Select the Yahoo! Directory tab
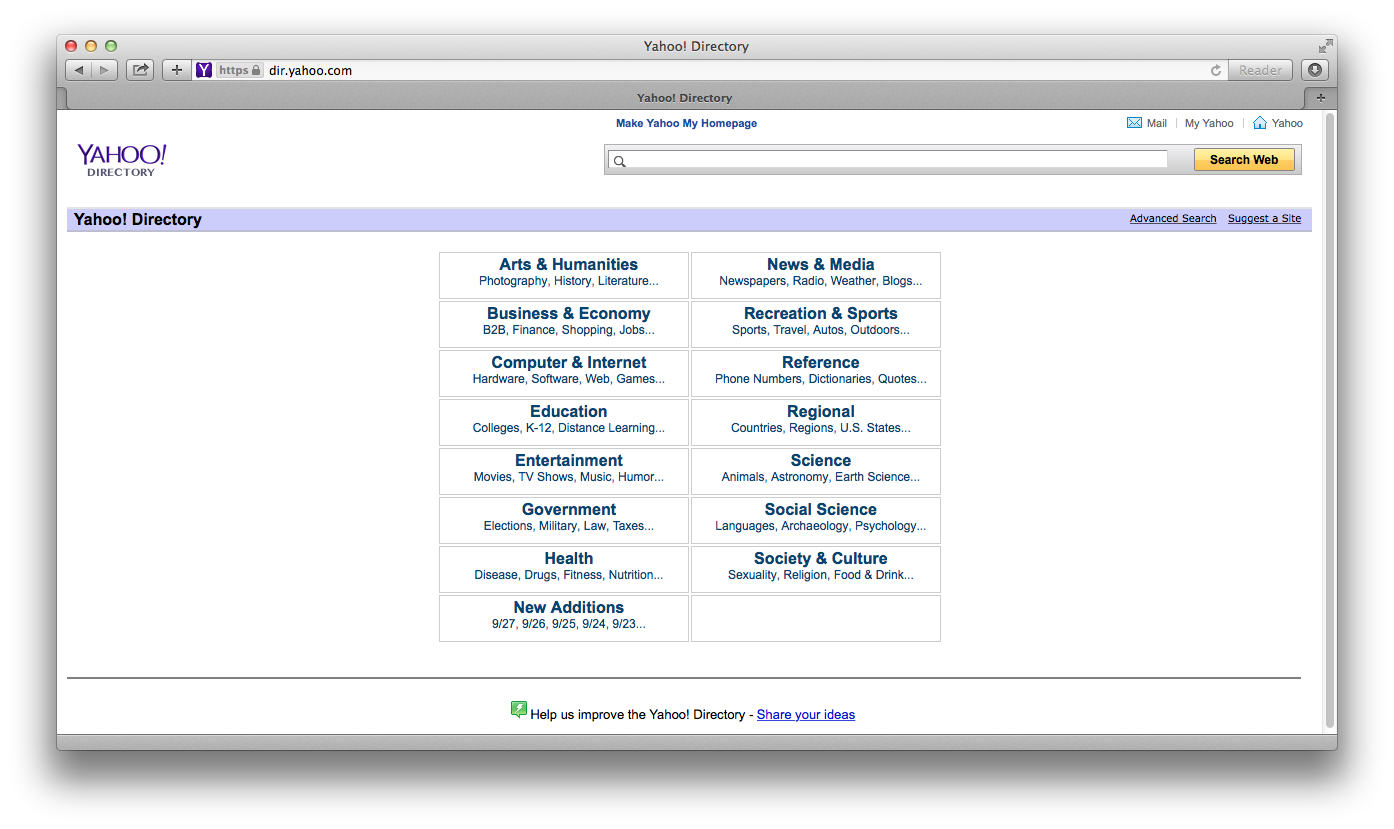 click(684, 98)
